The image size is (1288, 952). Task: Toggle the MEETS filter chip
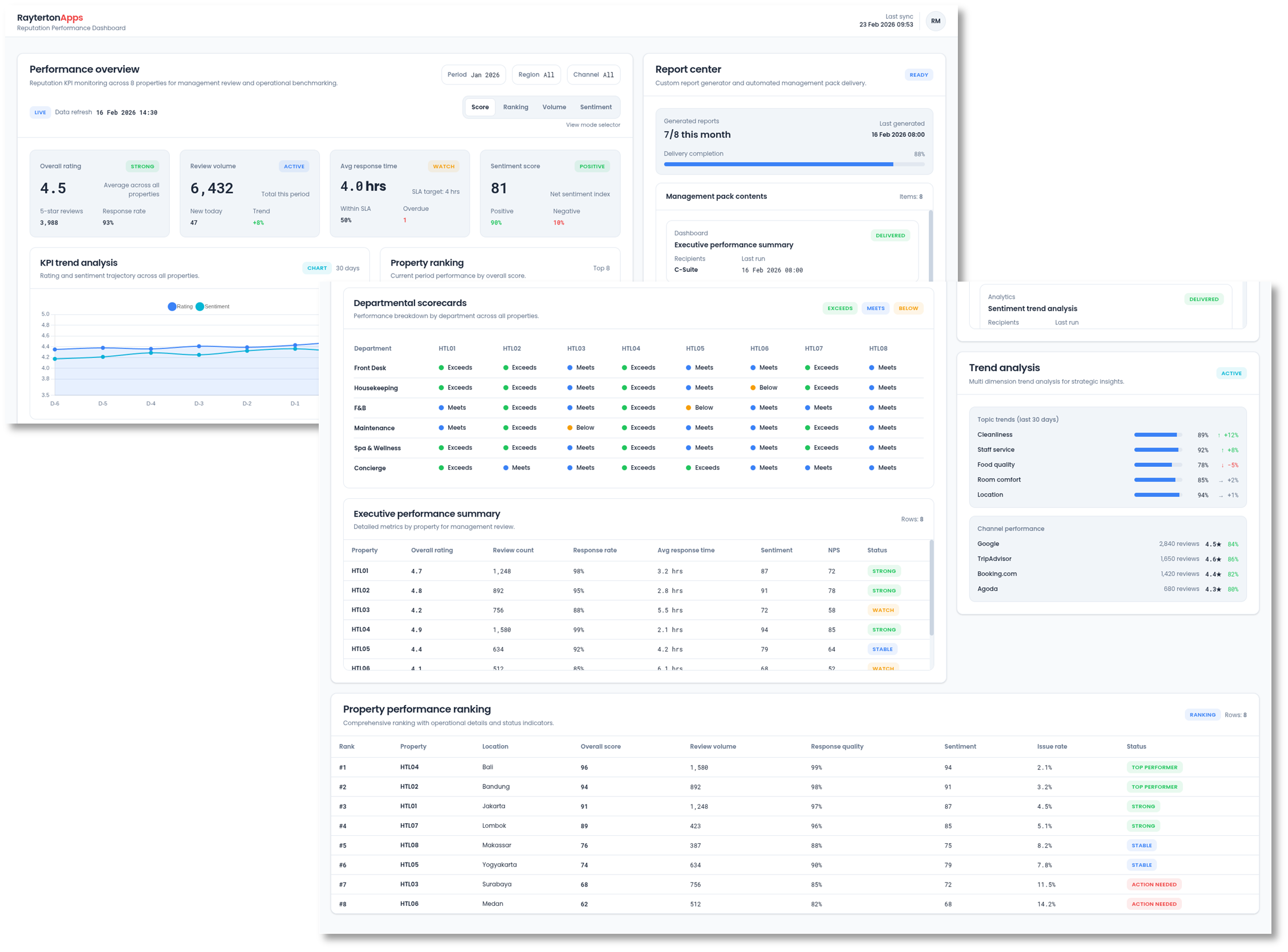tap(875, 308)
